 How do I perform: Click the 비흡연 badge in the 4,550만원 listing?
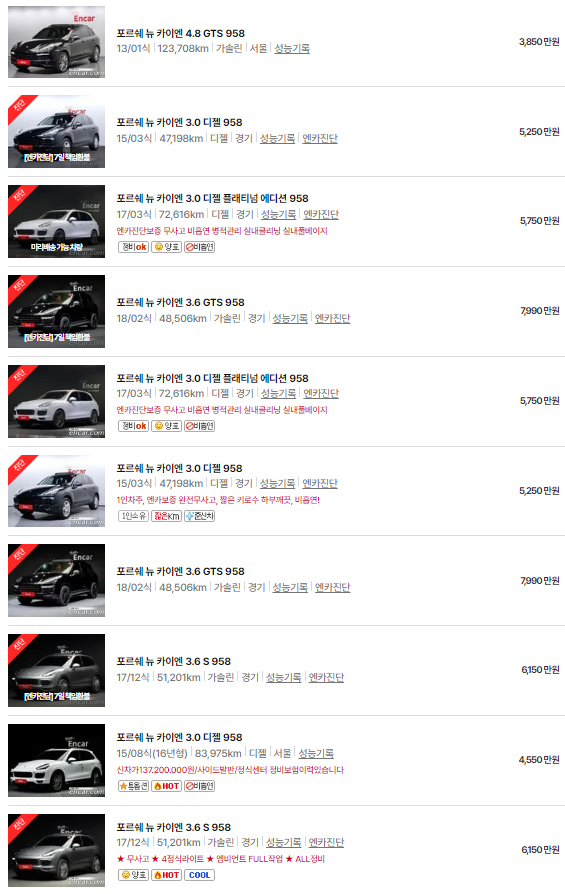200,786
